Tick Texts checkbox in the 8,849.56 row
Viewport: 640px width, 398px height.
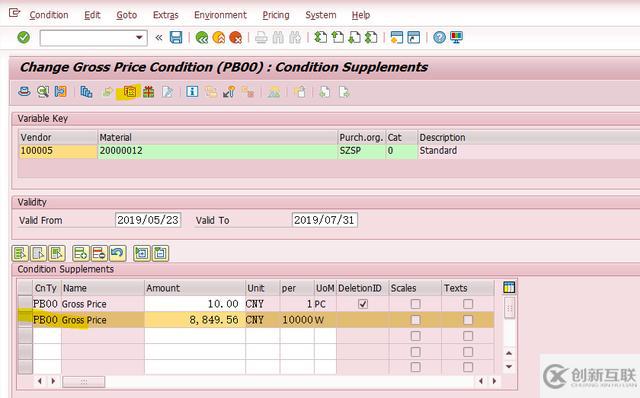pyautogui.click(x=468, y=320)
